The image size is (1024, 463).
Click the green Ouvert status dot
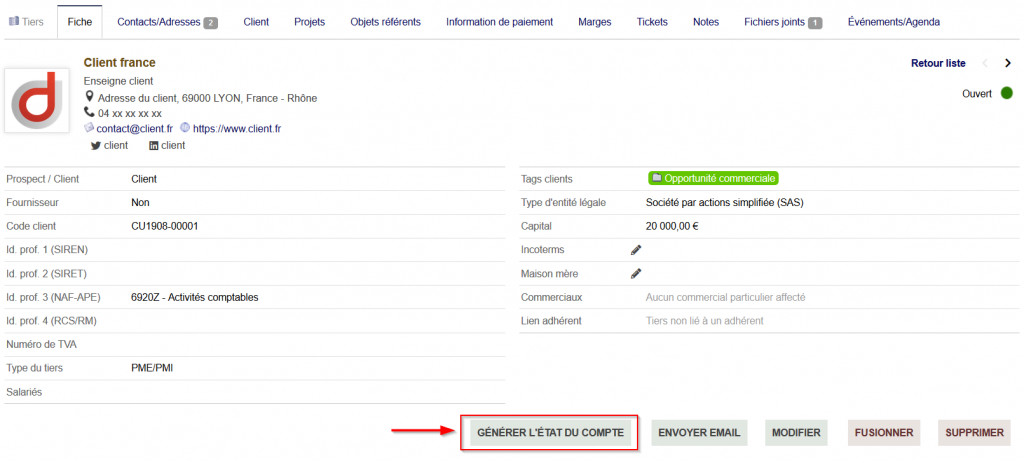coord(1006,93)
